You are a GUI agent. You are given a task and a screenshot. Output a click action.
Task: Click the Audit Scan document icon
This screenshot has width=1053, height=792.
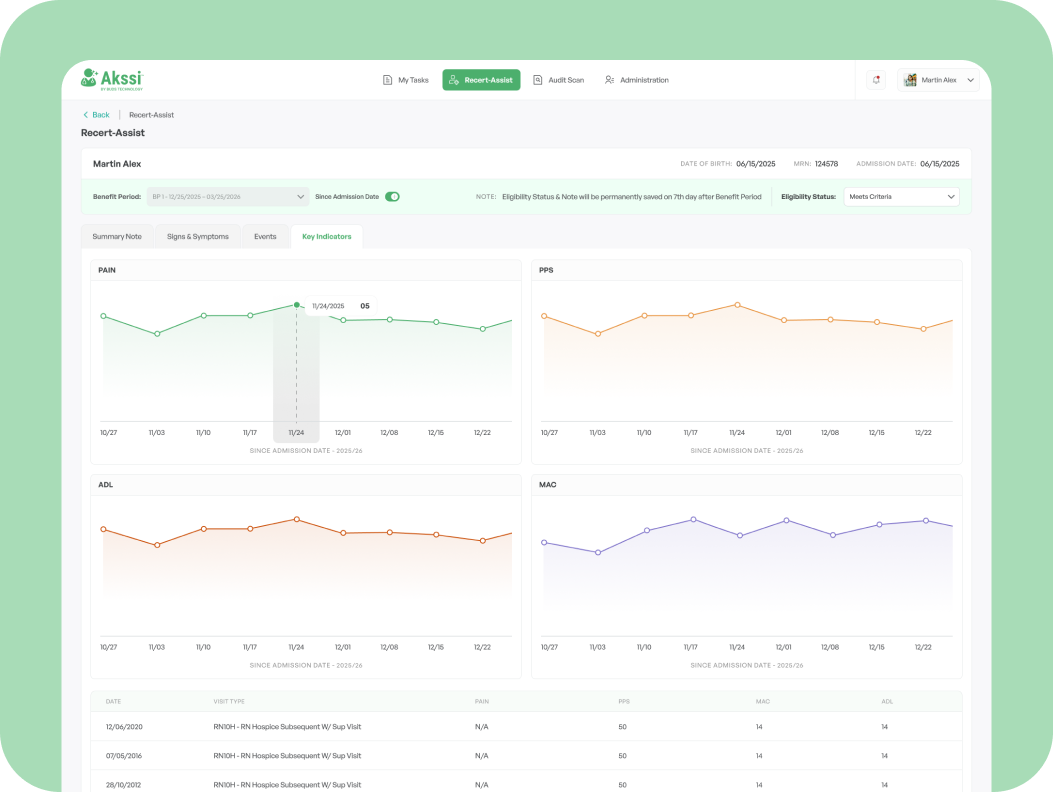[x=538, y=80]
